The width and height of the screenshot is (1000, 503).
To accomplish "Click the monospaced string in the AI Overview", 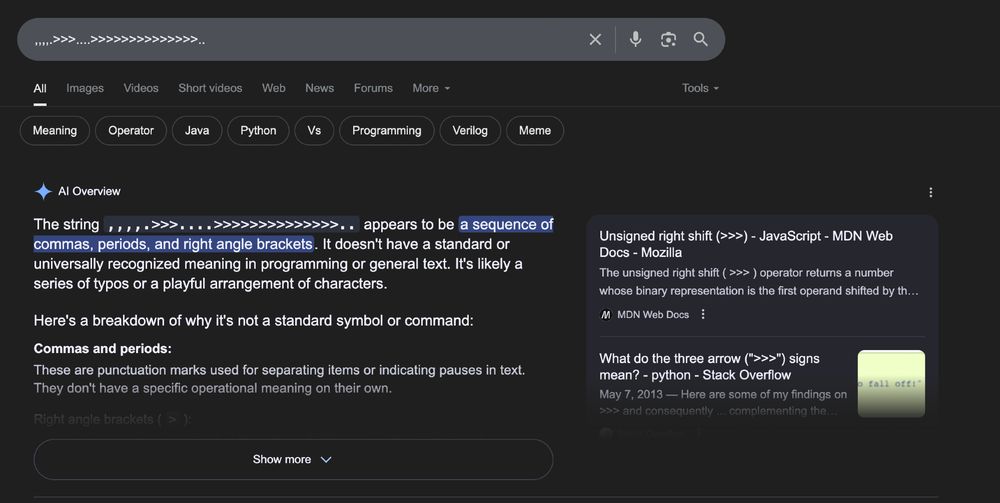I will (x=232, y=224).
